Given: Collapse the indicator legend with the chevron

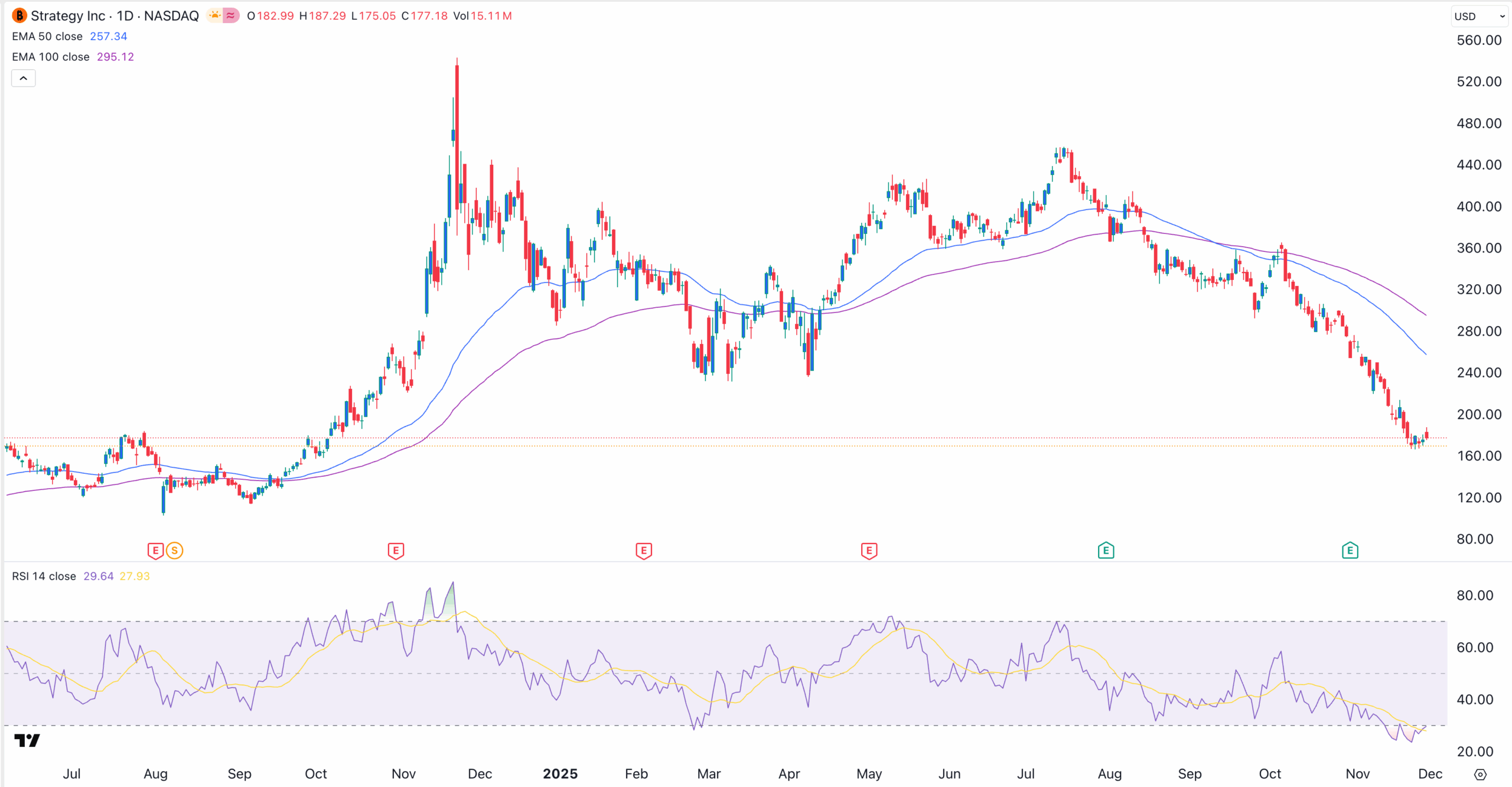Looking at the screenshot, I should pos(24,78).
